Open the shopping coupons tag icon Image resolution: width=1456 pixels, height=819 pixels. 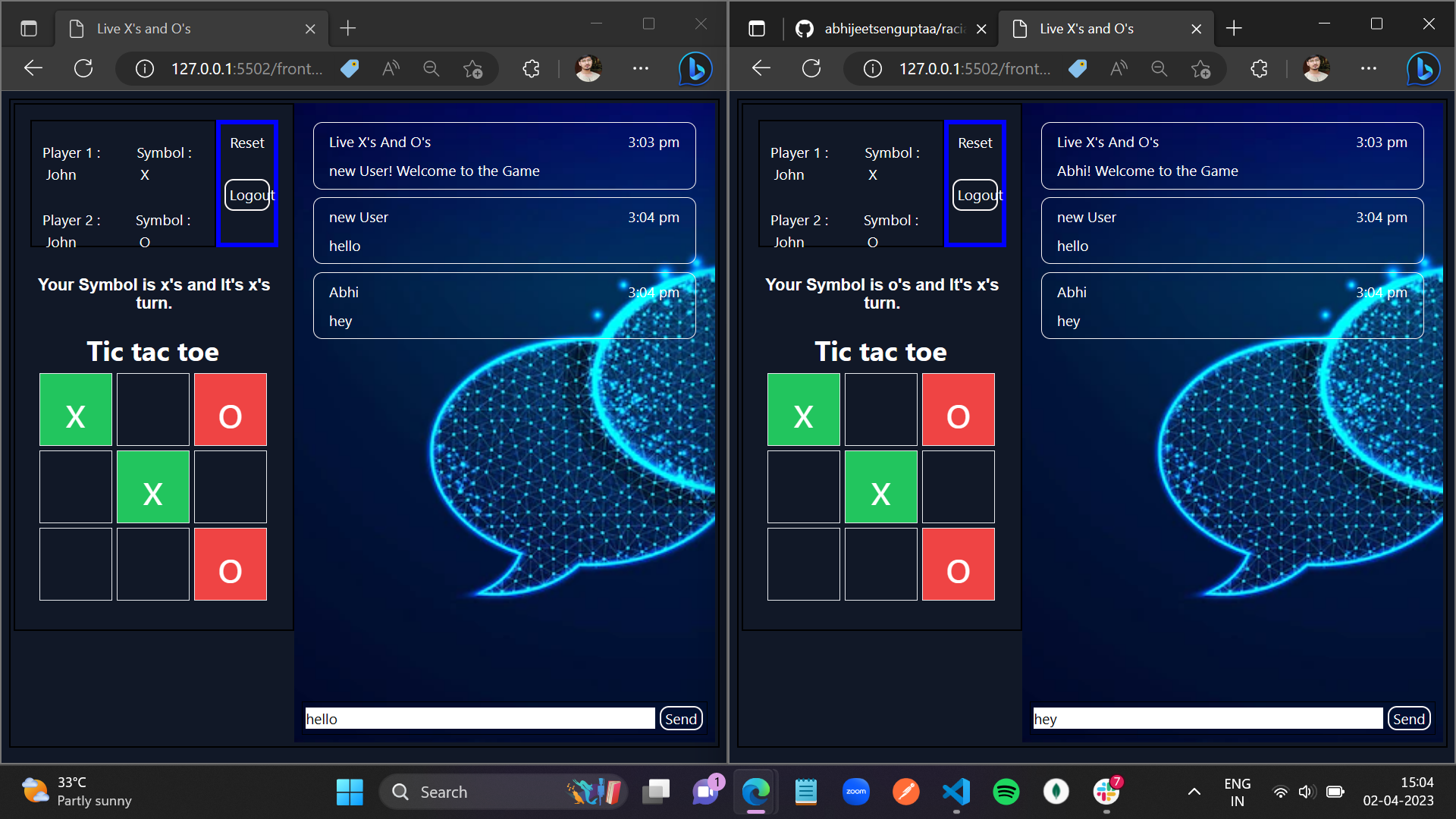coord(350,68)
